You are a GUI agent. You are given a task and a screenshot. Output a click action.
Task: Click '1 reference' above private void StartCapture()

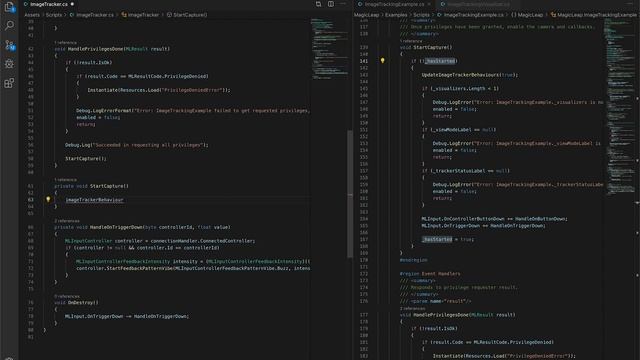coord(65,180)
